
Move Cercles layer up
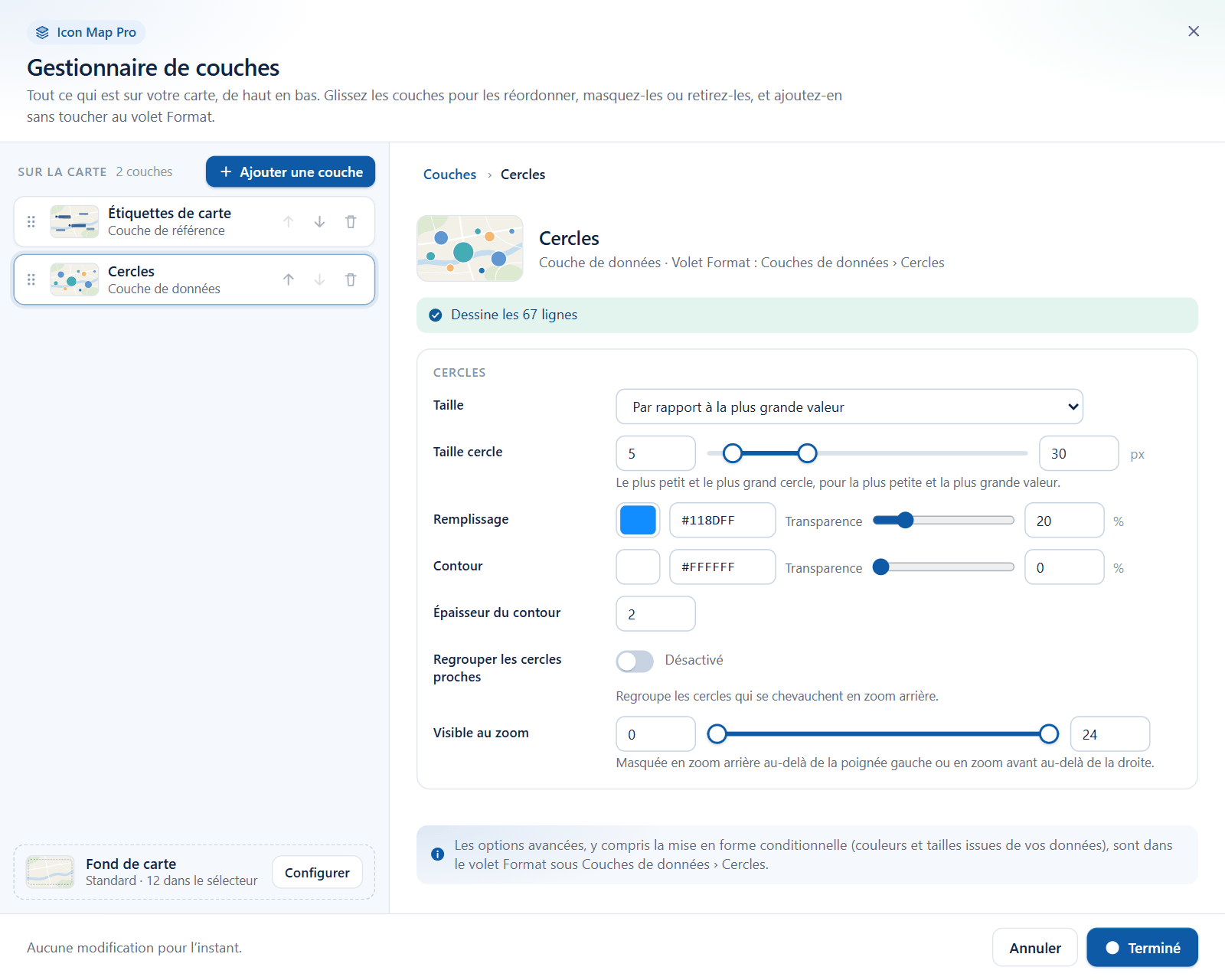pos(289,280)
